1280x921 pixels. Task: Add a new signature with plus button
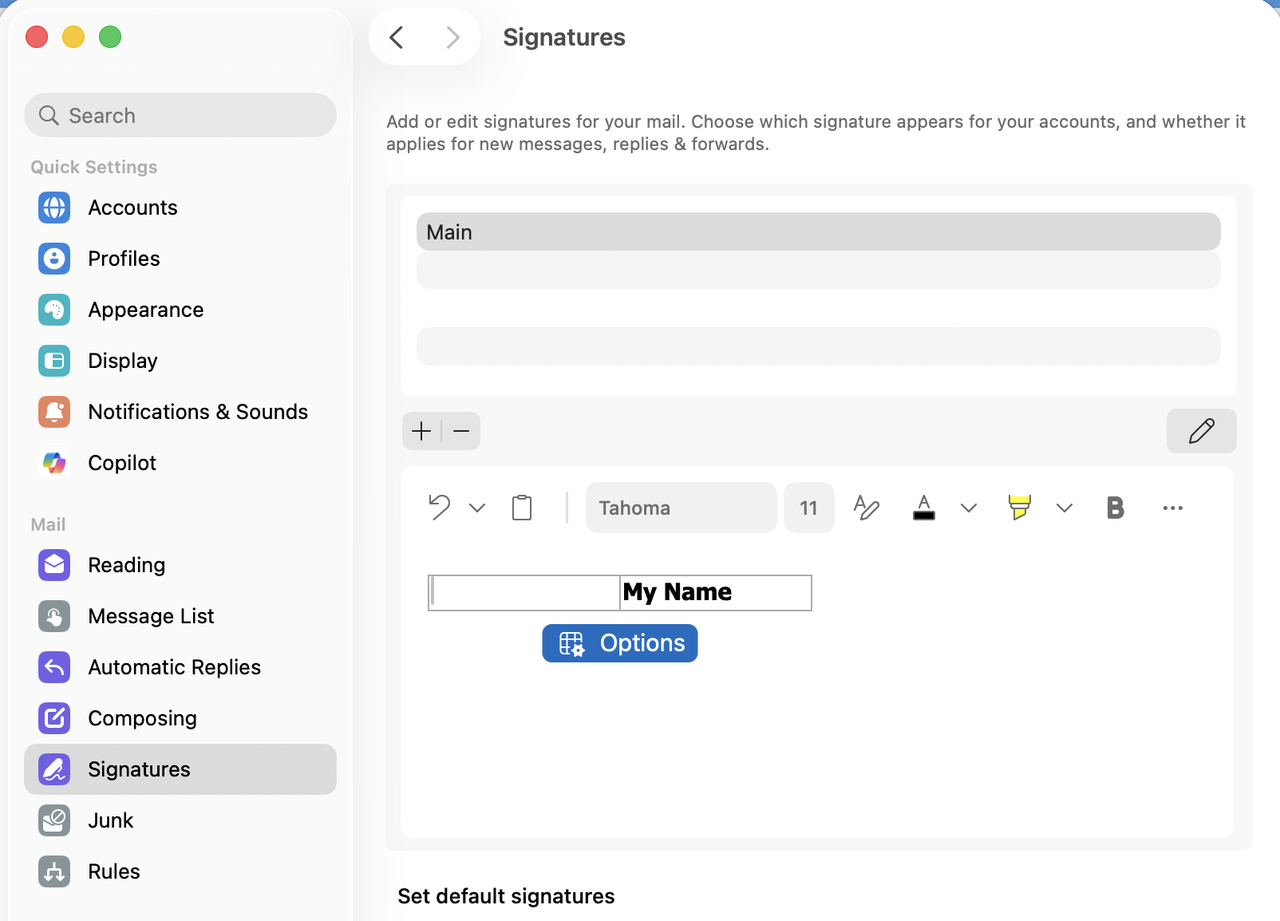[421, 431]
